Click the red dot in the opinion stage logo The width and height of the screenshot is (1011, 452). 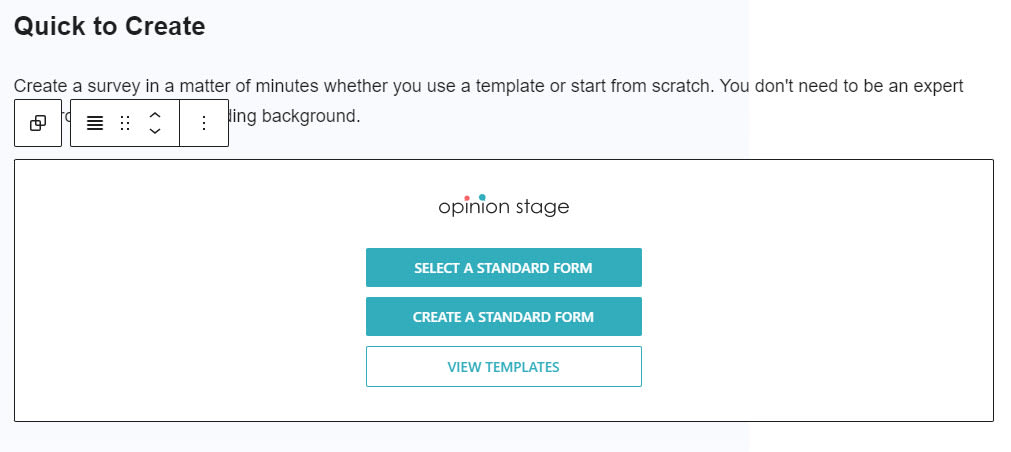468,197
